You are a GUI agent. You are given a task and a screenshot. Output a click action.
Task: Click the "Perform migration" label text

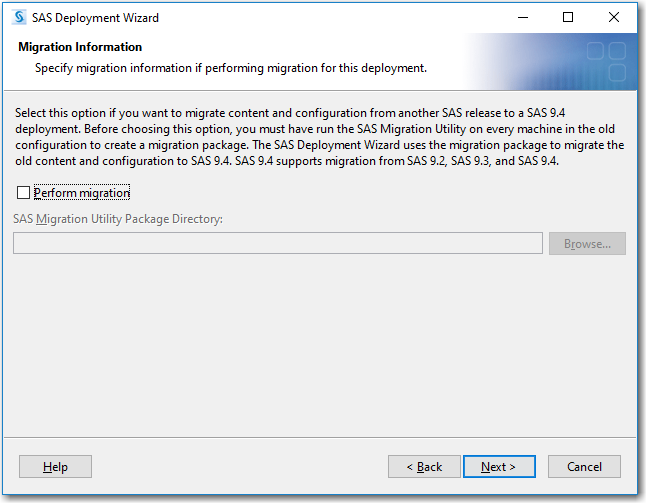pos(82,193)
